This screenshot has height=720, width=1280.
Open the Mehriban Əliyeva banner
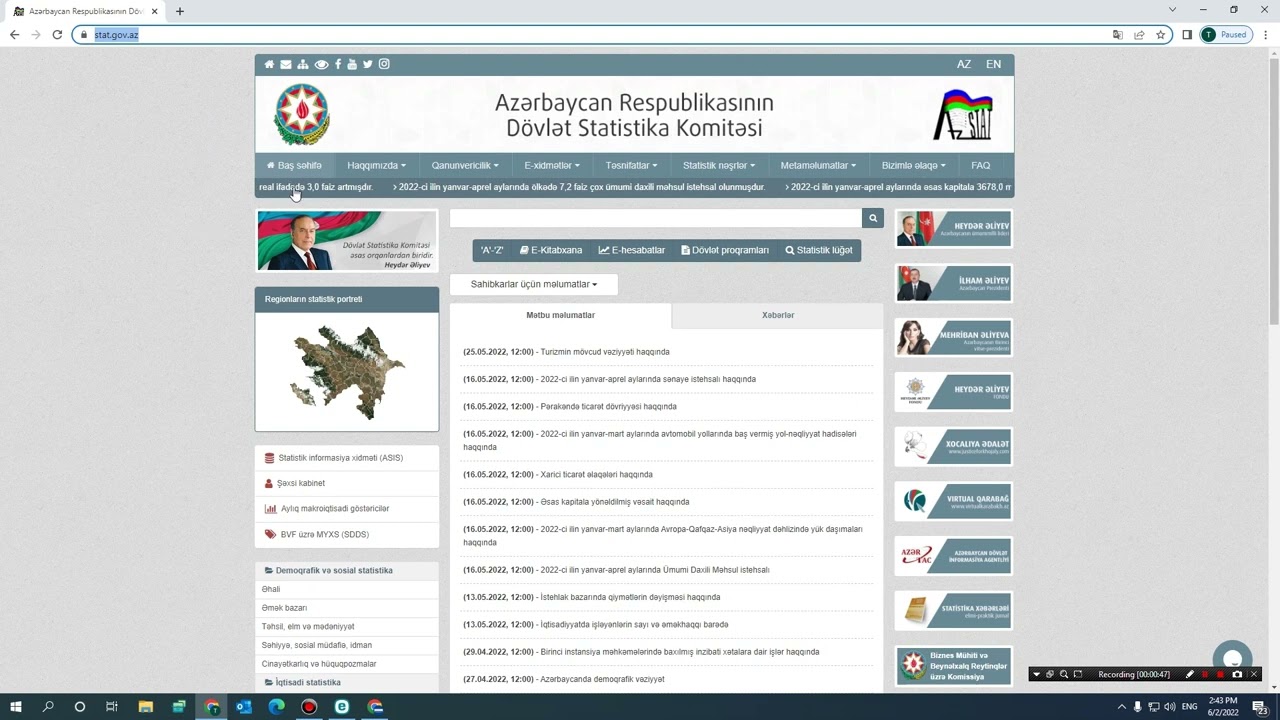[953, 337]
